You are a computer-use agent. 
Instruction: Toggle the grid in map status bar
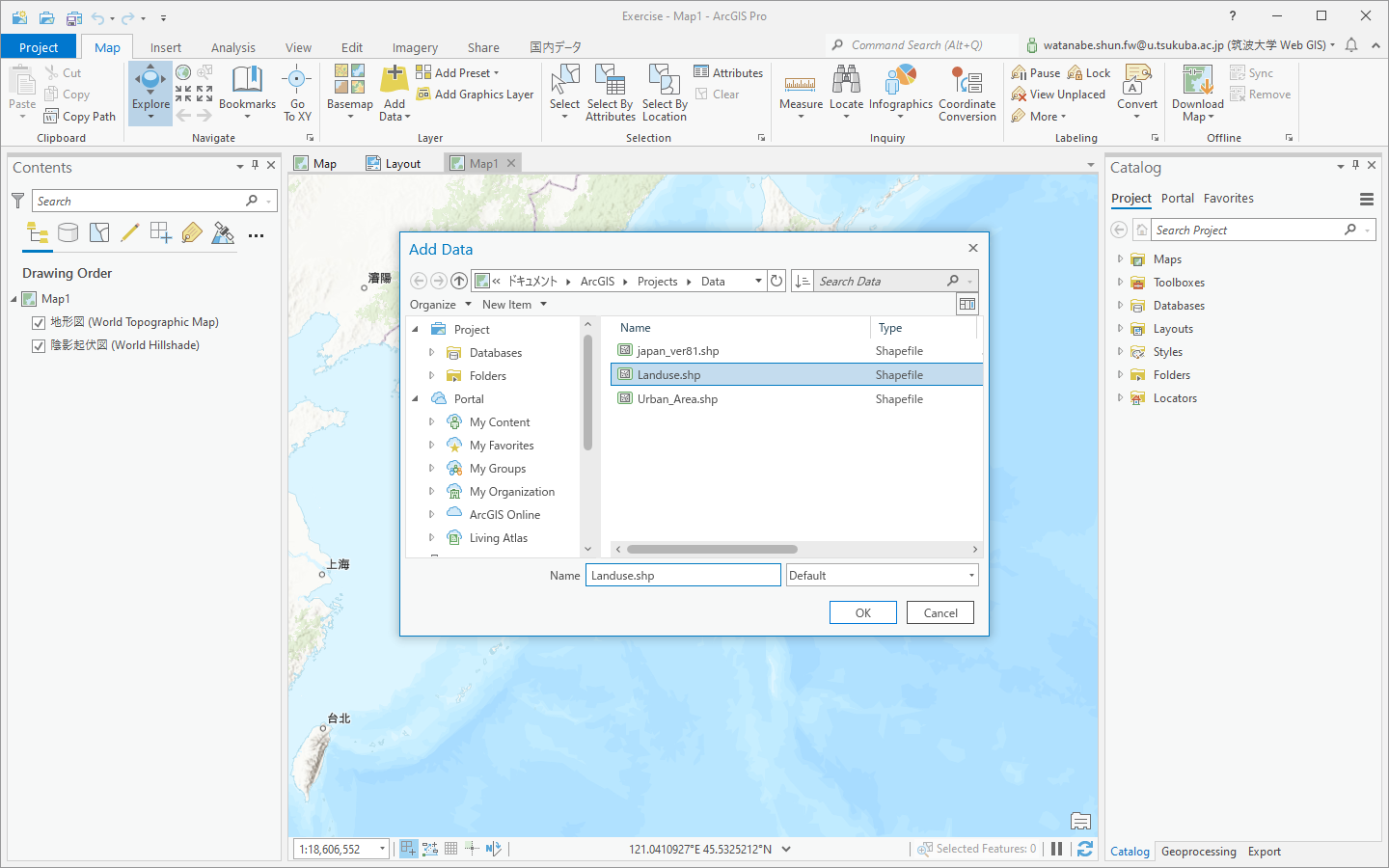pos(450,849)
